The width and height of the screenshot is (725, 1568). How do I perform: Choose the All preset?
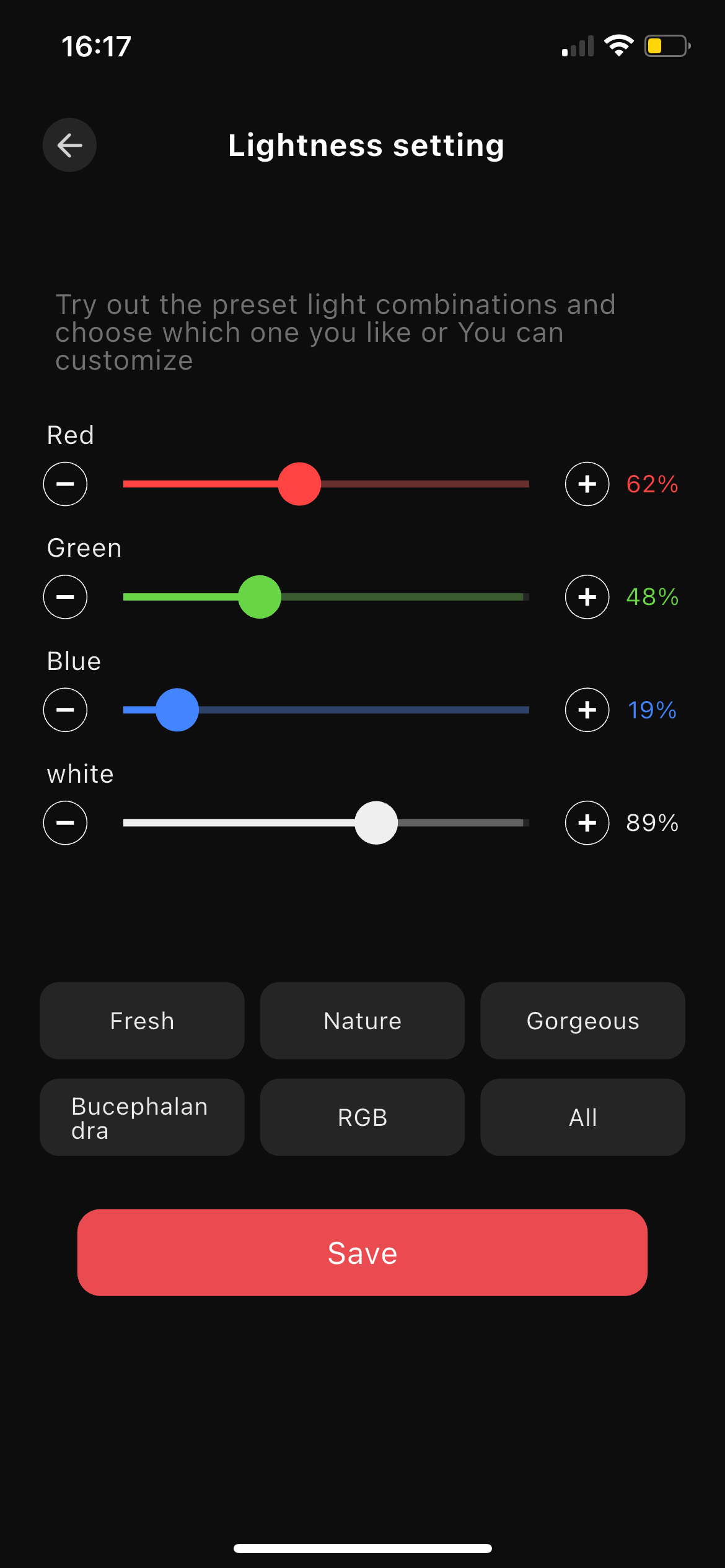tap(582, 1117)
